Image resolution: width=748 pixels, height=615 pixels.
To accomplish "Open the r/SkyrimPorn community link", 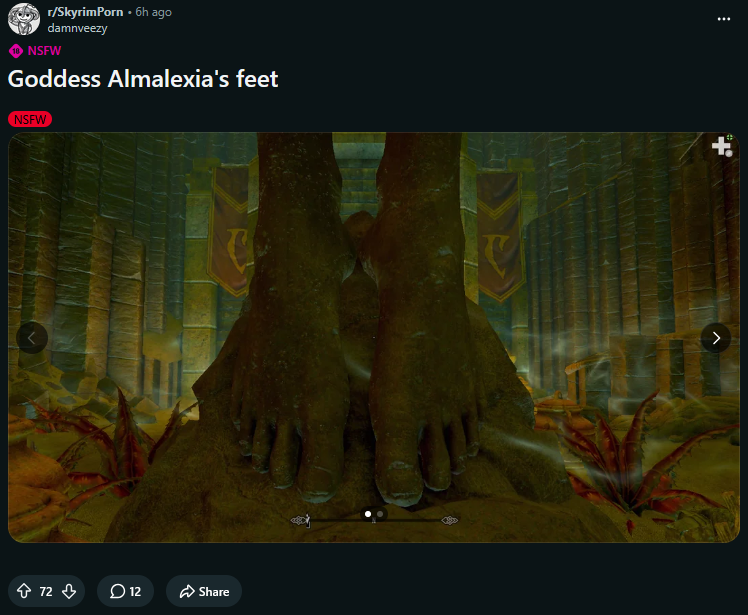I will click(85, 12).
